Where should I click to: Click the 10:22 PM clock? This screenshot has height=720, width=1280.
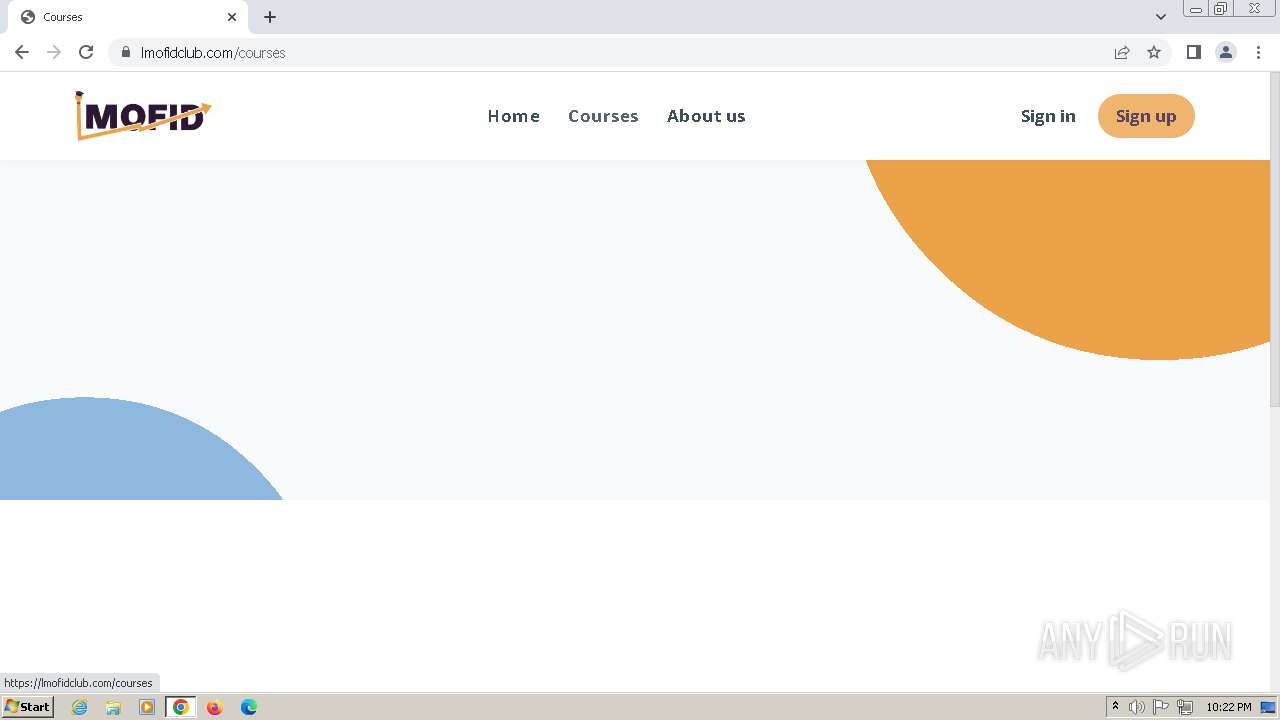coord(1228,707)
